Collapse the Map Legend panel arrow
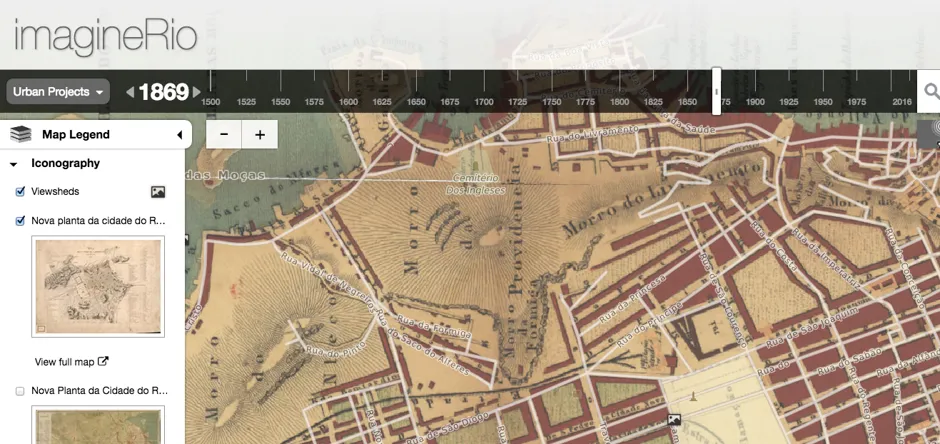 [179, 135]
